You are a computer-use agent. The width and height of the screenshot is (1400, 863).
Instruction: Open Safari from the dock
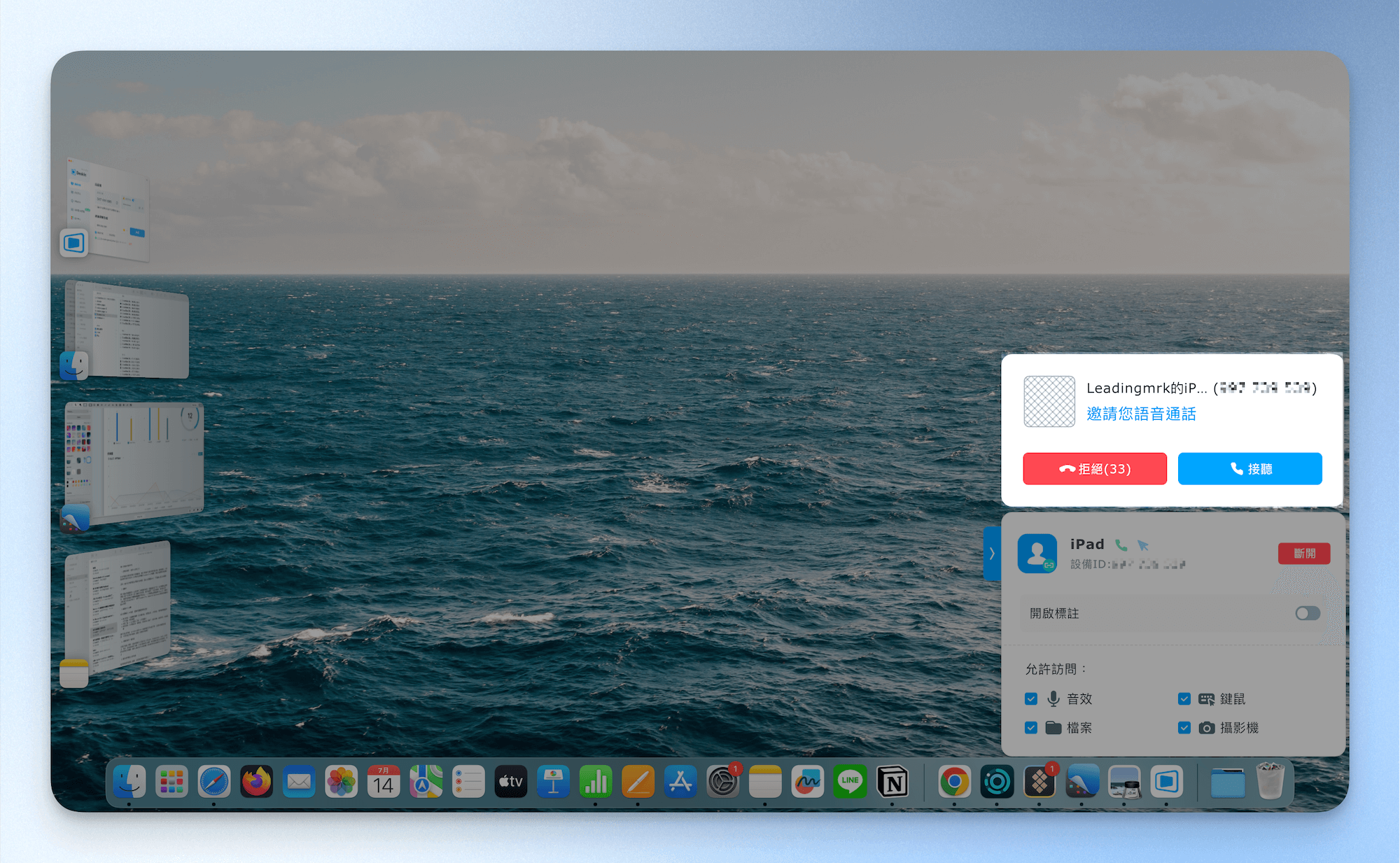click(214, 782)
